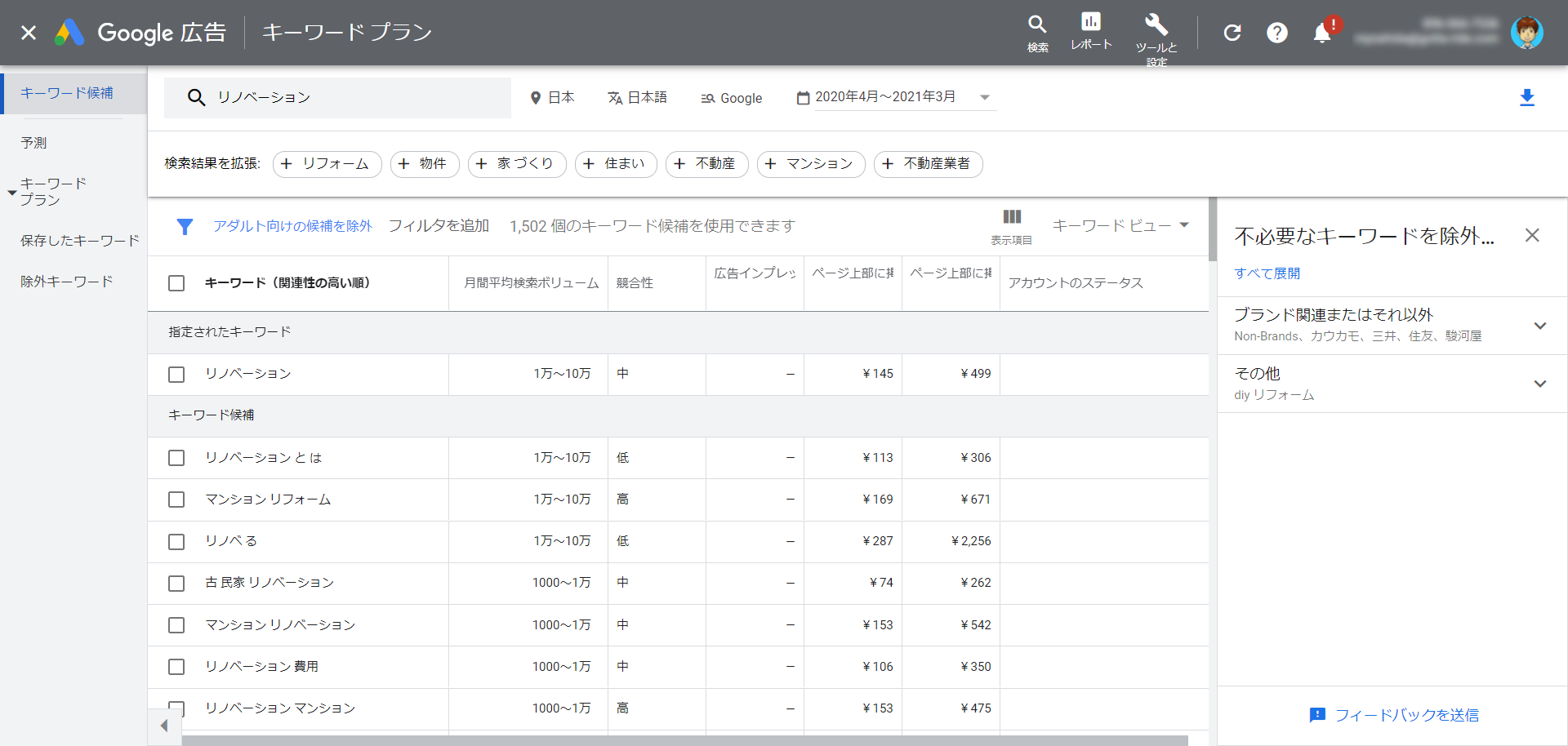
Task: Go to 予測 in the left sidebar
Action: point(33,143)
